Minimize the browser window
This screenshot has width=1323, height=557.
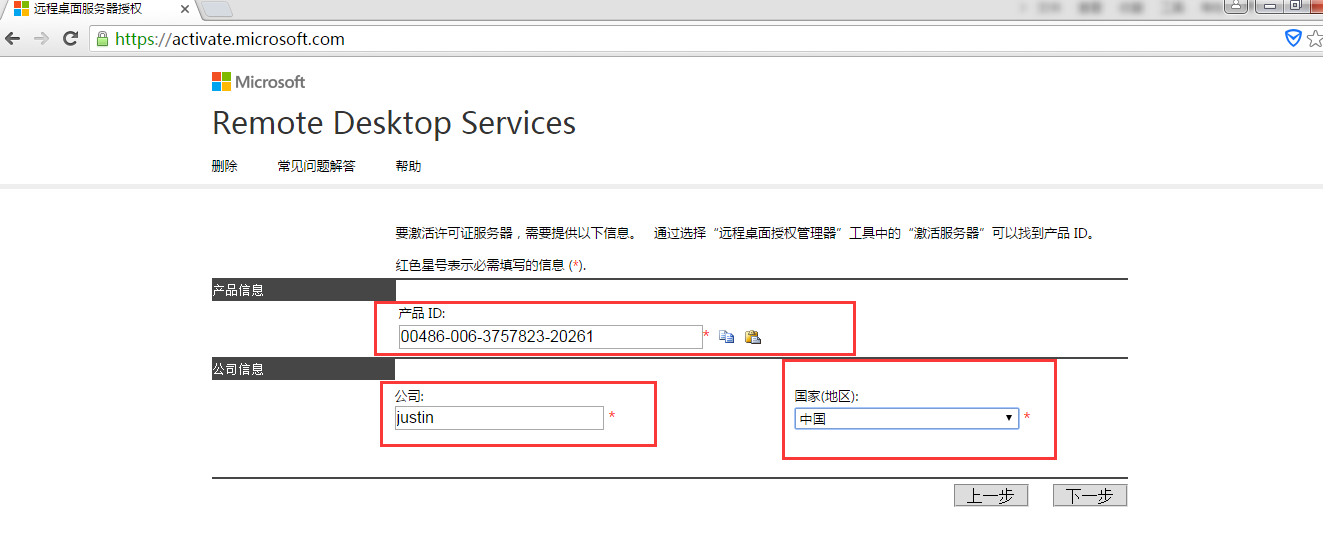pos(1267,6)
